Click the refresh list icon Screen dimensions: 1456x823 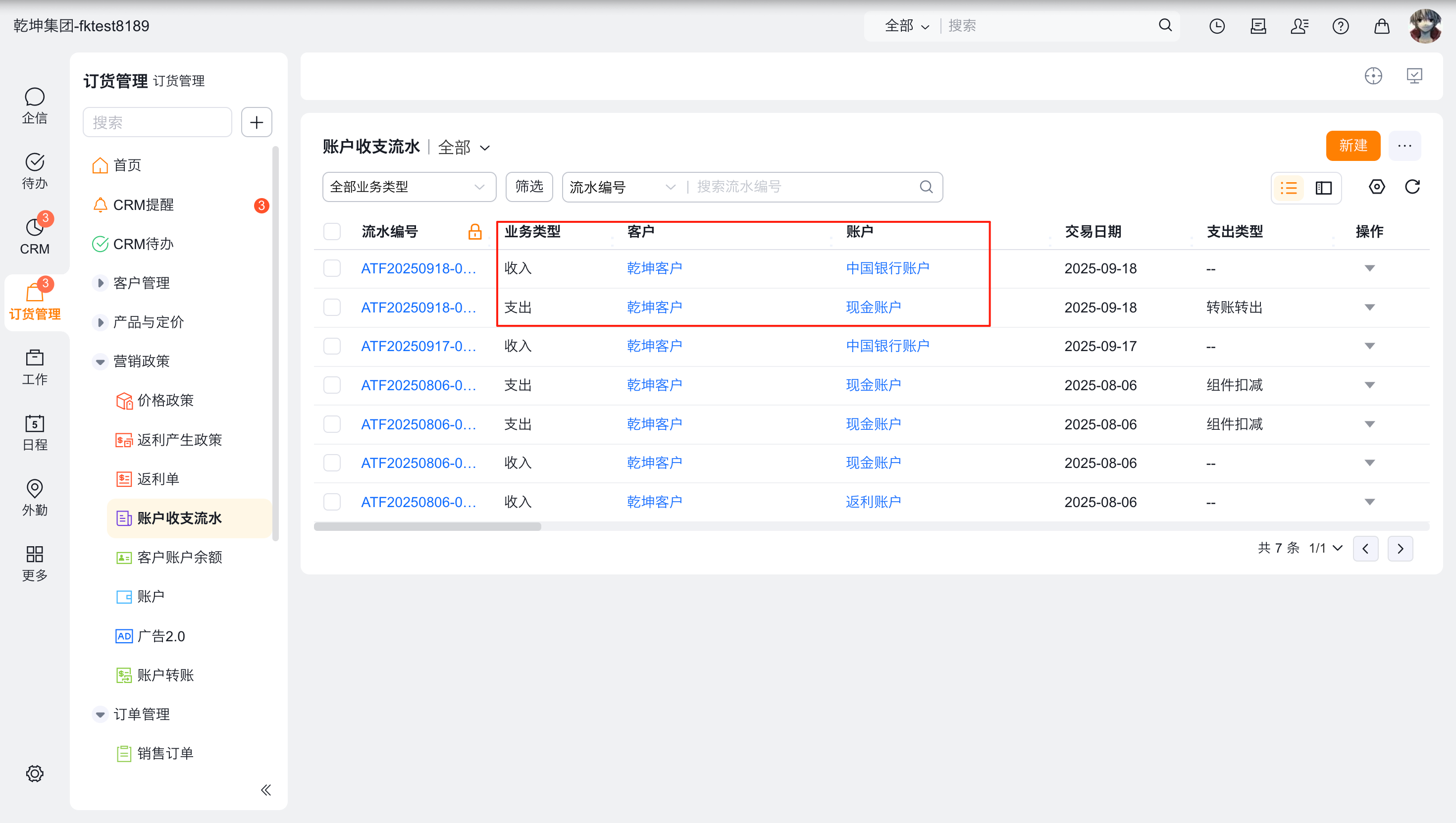[x=1412, y=187]
